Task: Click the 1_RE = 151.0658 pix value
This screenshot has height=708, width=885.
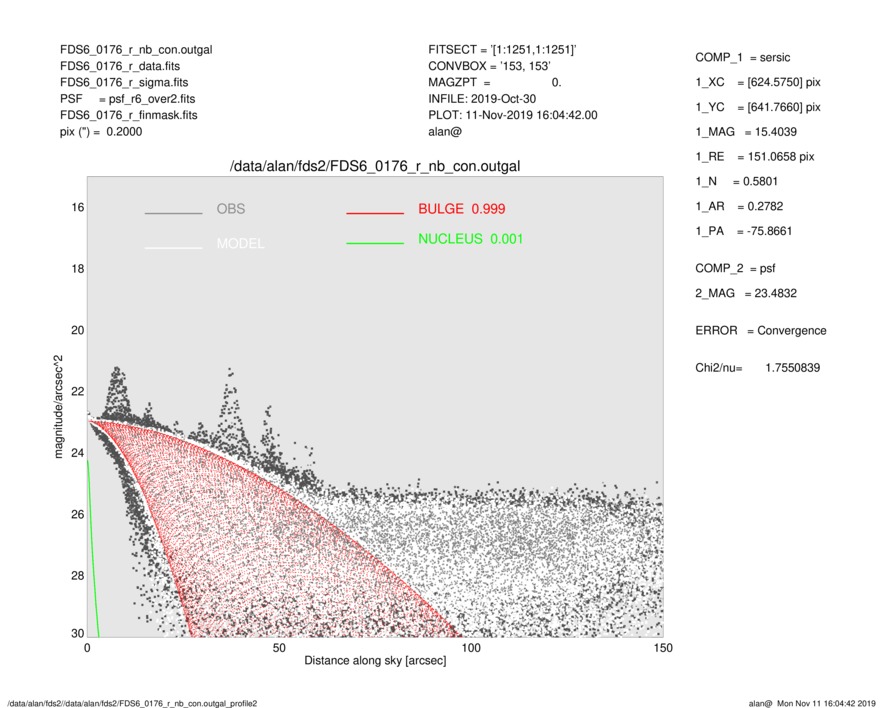Action: (x=755, y=157)
